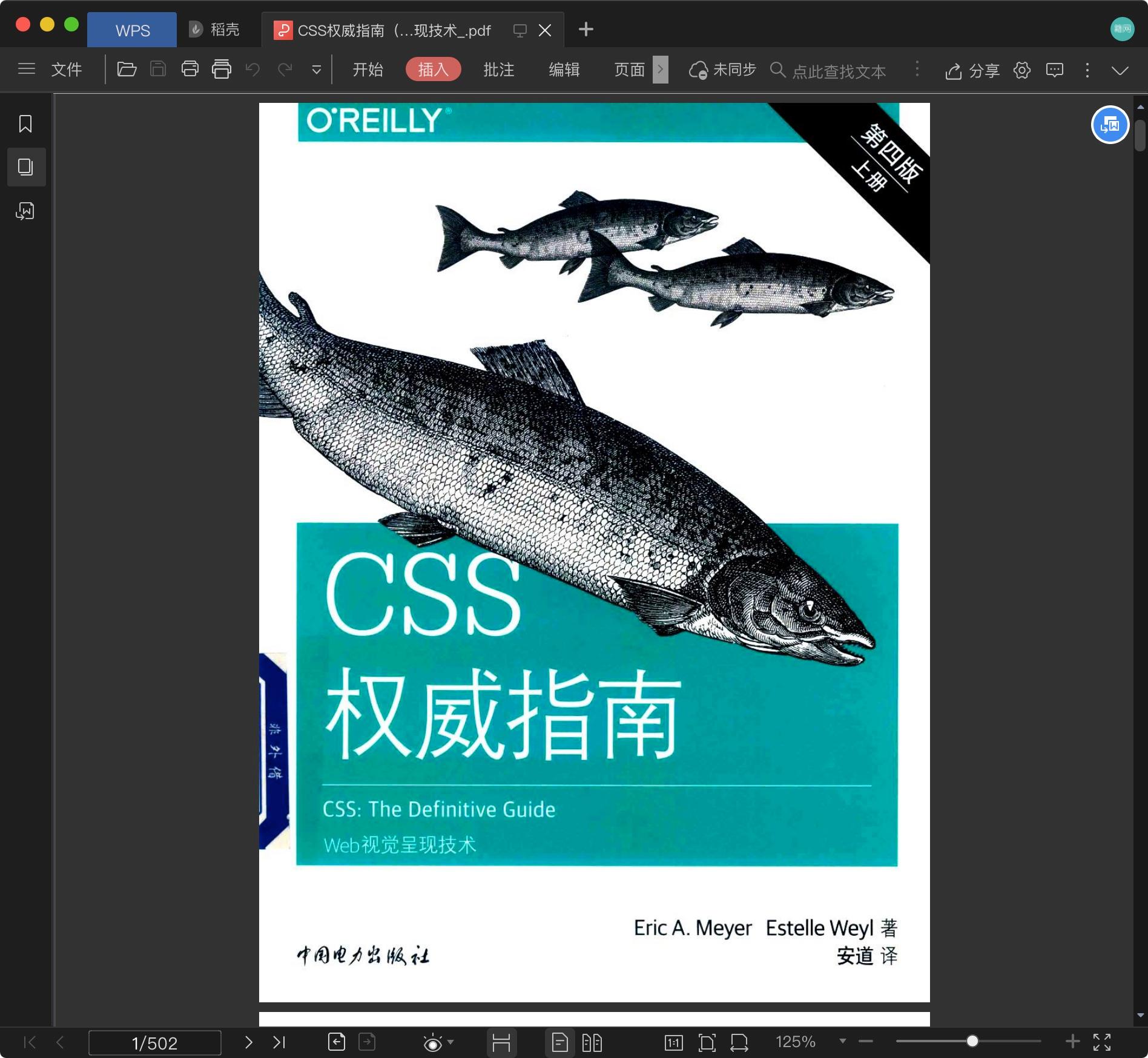This screenshot has width=1148, height=1058.
Task: Click the zoom slider handle
Action: click(x=972, y=1041)
